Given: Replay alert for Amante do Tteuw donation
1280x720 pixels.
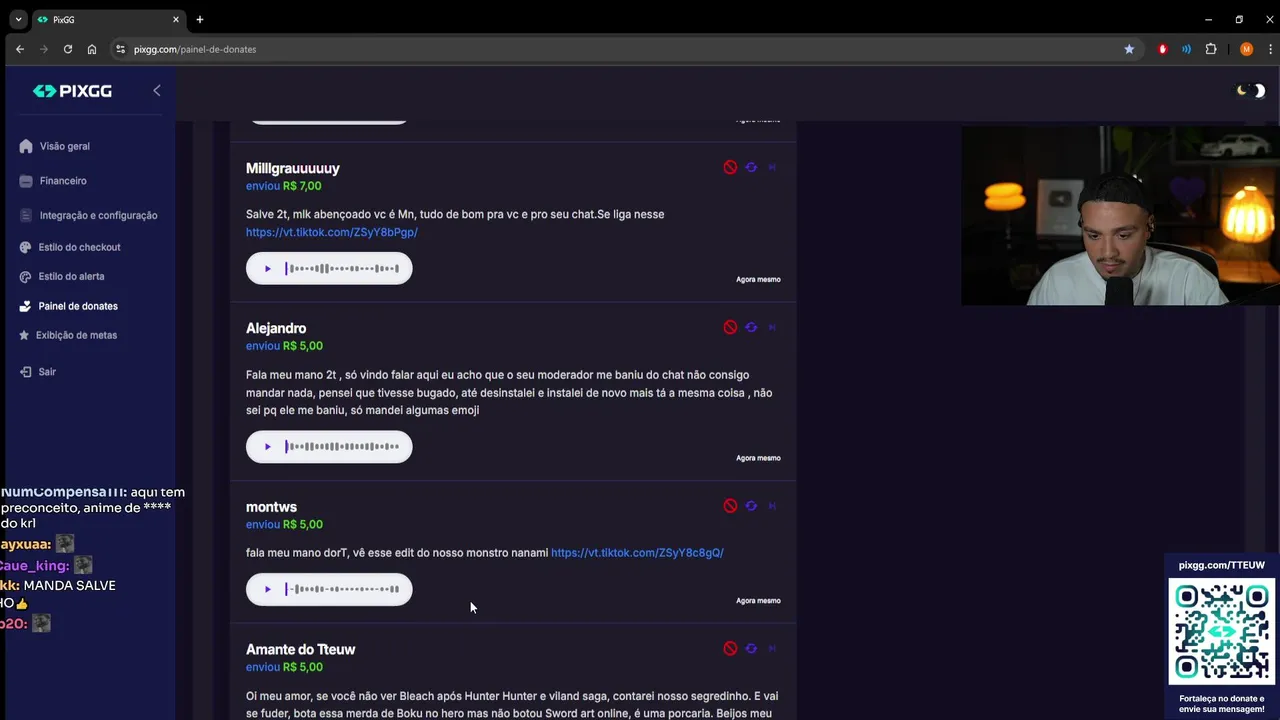Looking at the screenshot, I should tap(751, 648).
